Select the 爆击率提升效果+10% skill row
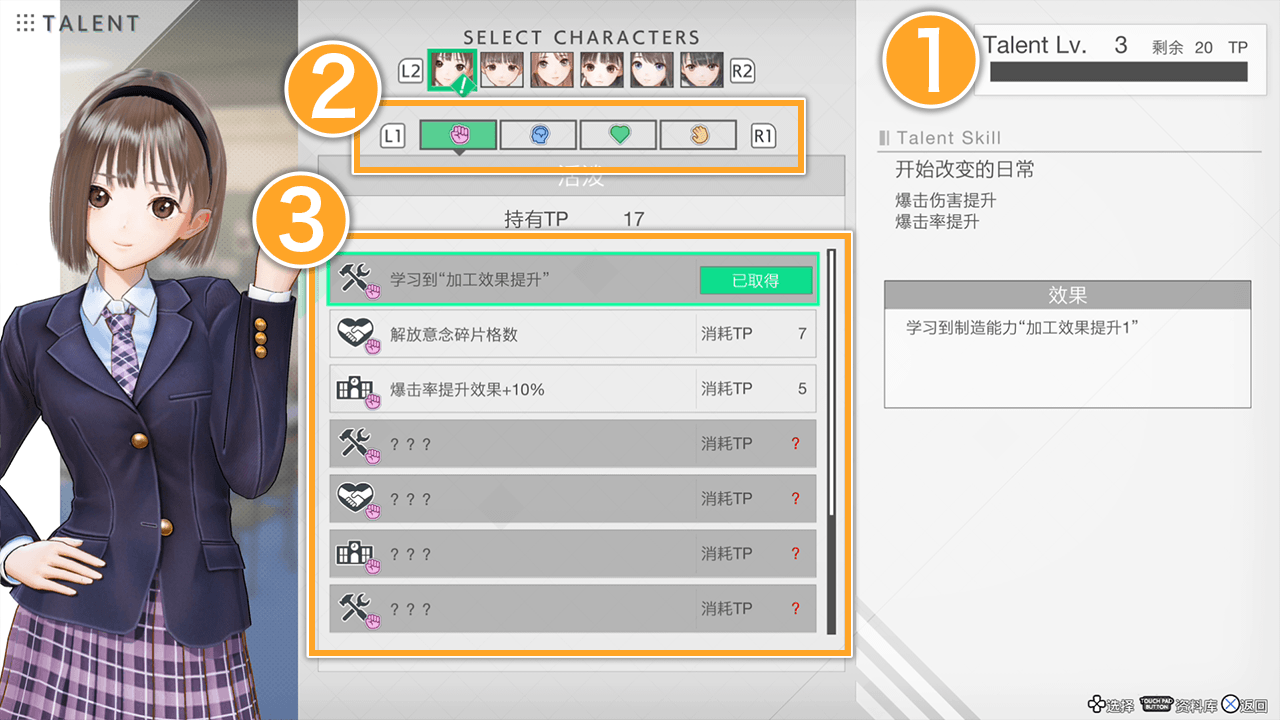The height and width of the screenshot is (720, 1280). [x=573, y=389]
